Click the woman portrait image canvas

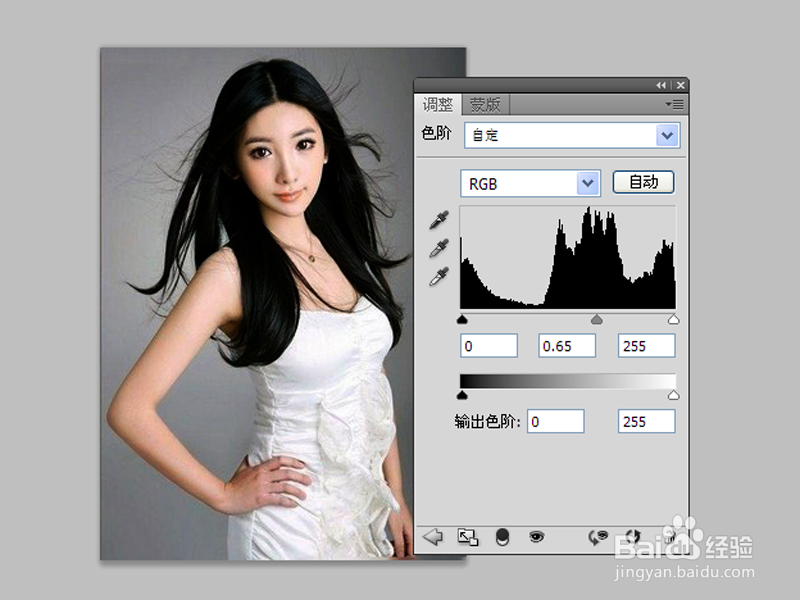pos(283,304)
